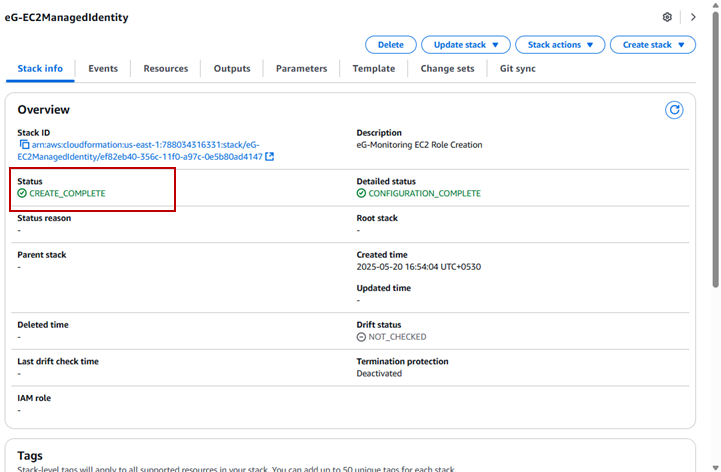721x472 pixels.
Task: Switch to the Events tab
Action: 103,69
